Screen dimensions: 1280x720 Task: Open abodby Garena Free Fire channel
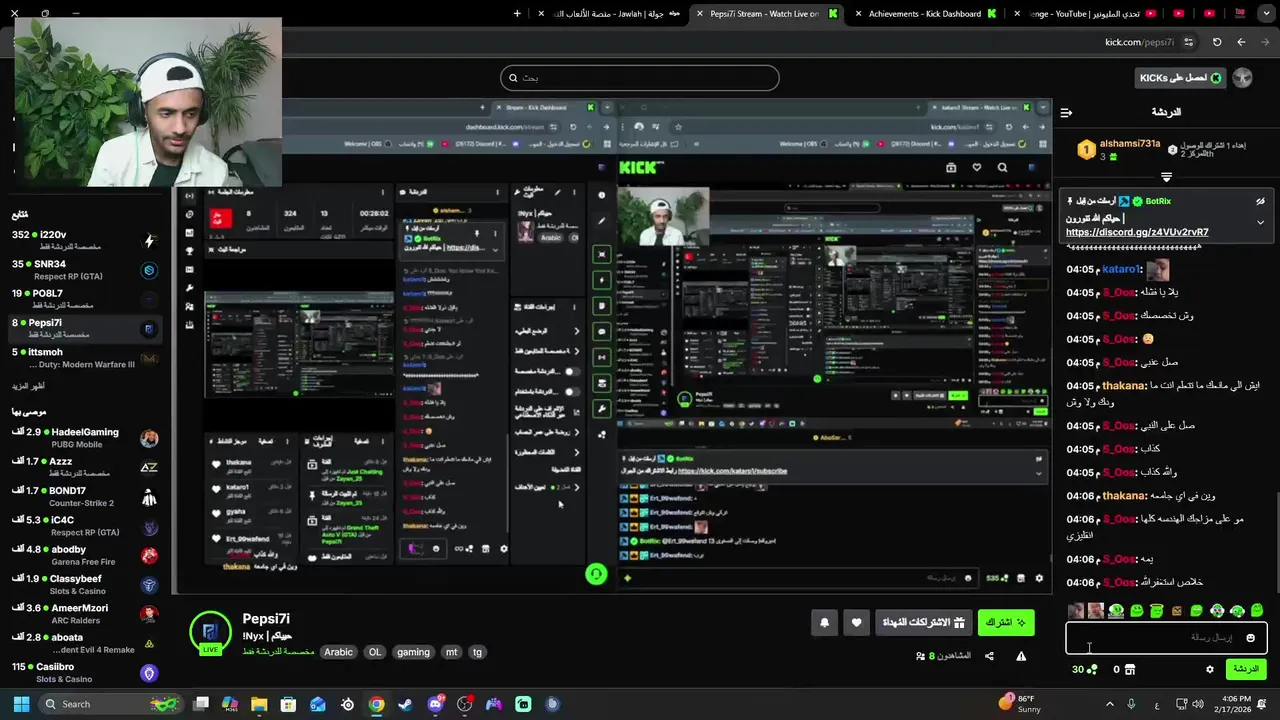(84, 555)
